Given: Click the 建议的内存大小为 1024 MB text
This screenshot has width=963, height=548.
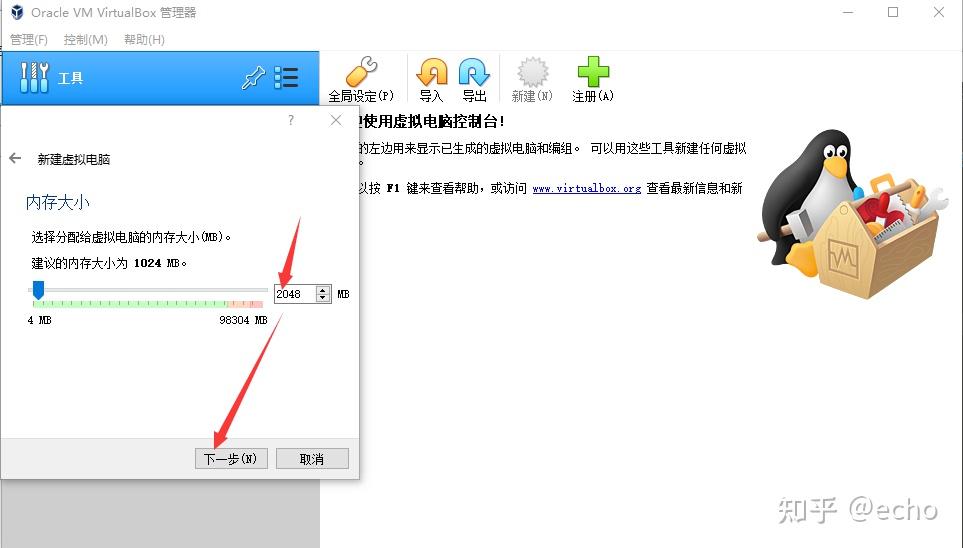Looking at the screenshot, I should click(109, 263).
